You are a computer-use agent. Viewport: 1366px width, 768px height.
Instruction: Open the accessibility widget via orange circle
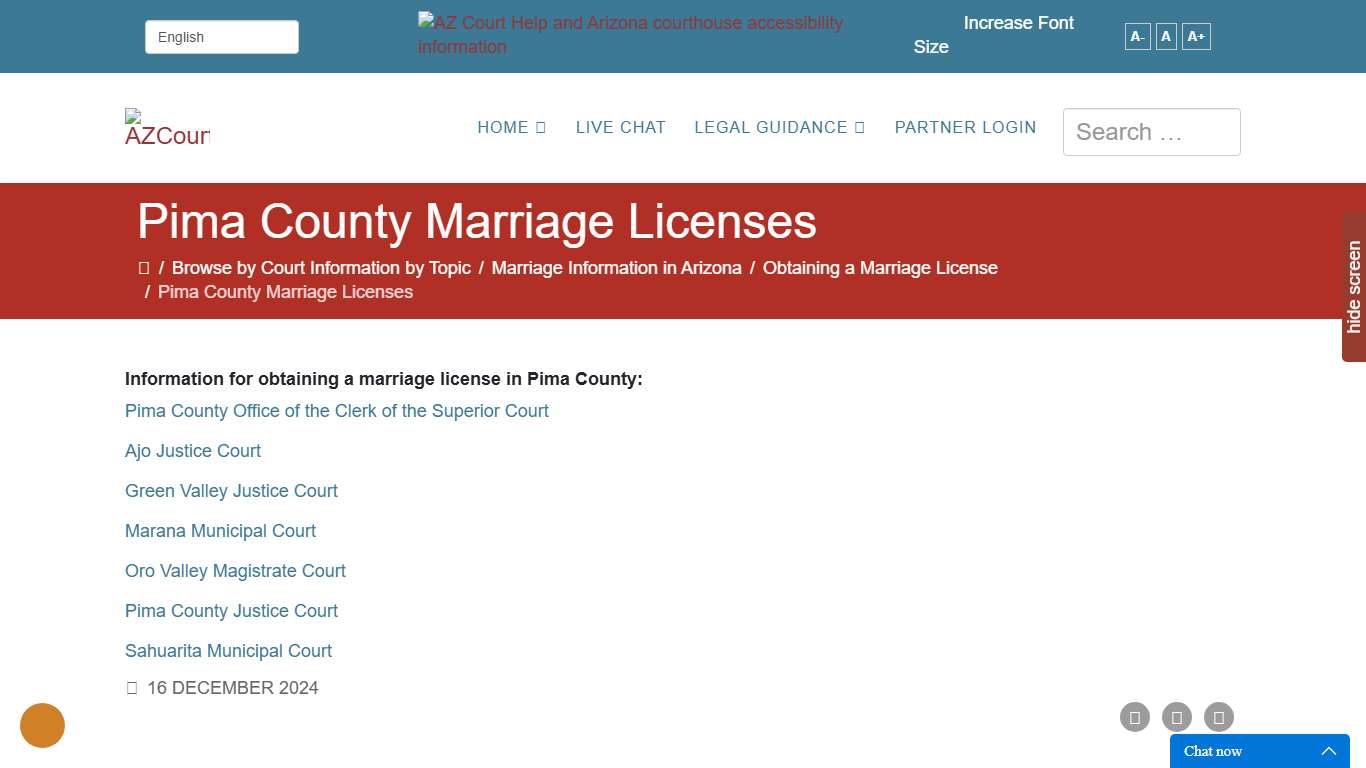42,725
